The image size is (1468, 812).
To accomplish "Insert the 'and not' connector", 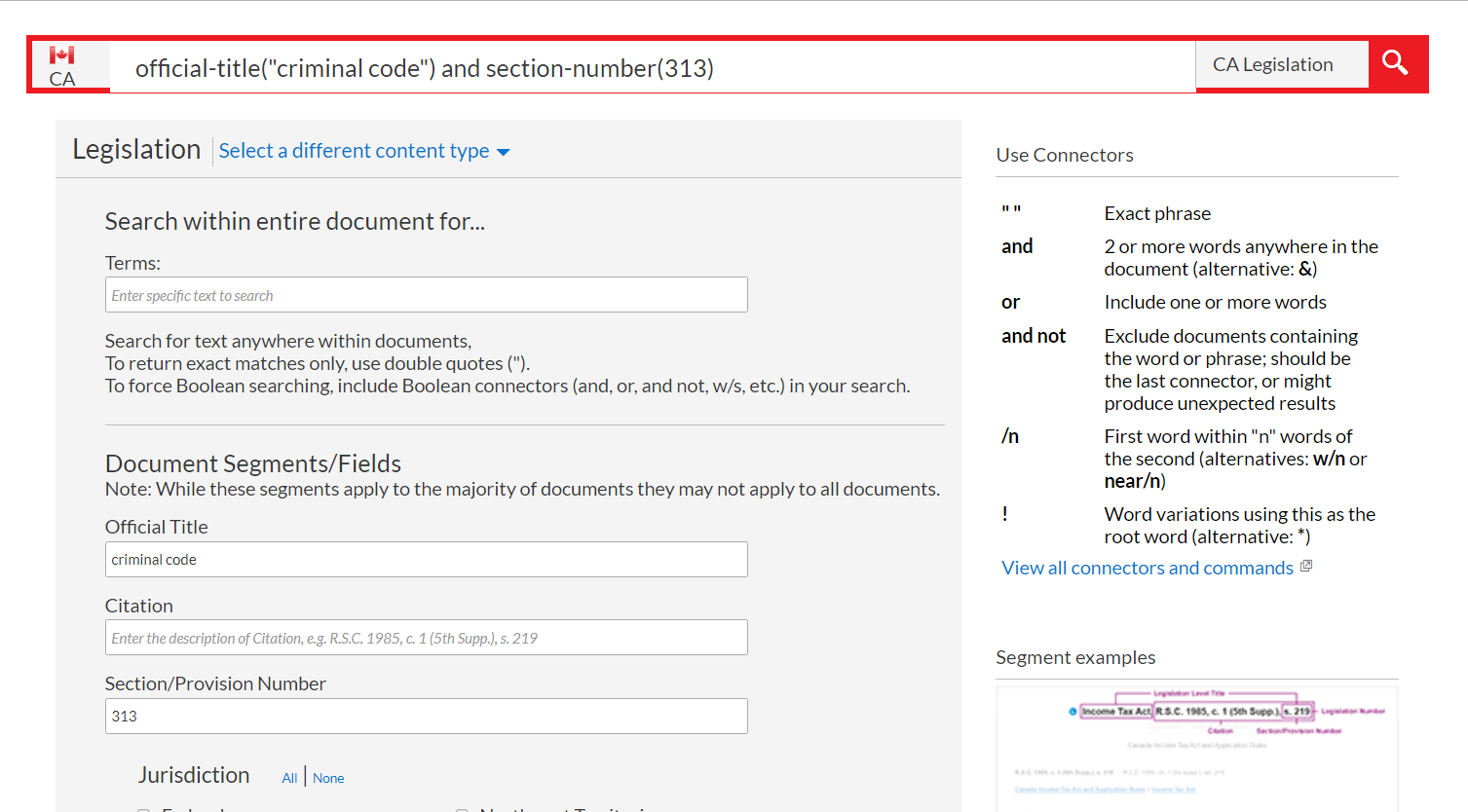I will click(x=1033, y=336).
